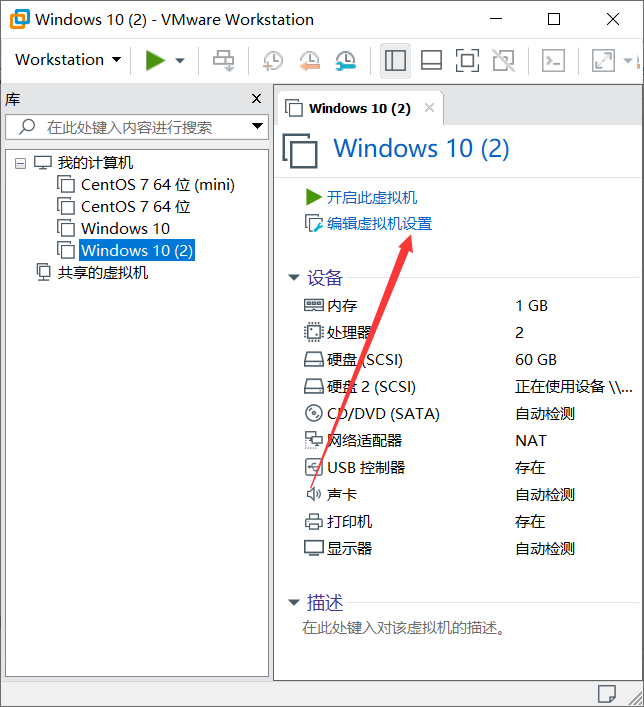
Task: Click the NAT network adapter value
Action: coord(531,441)
